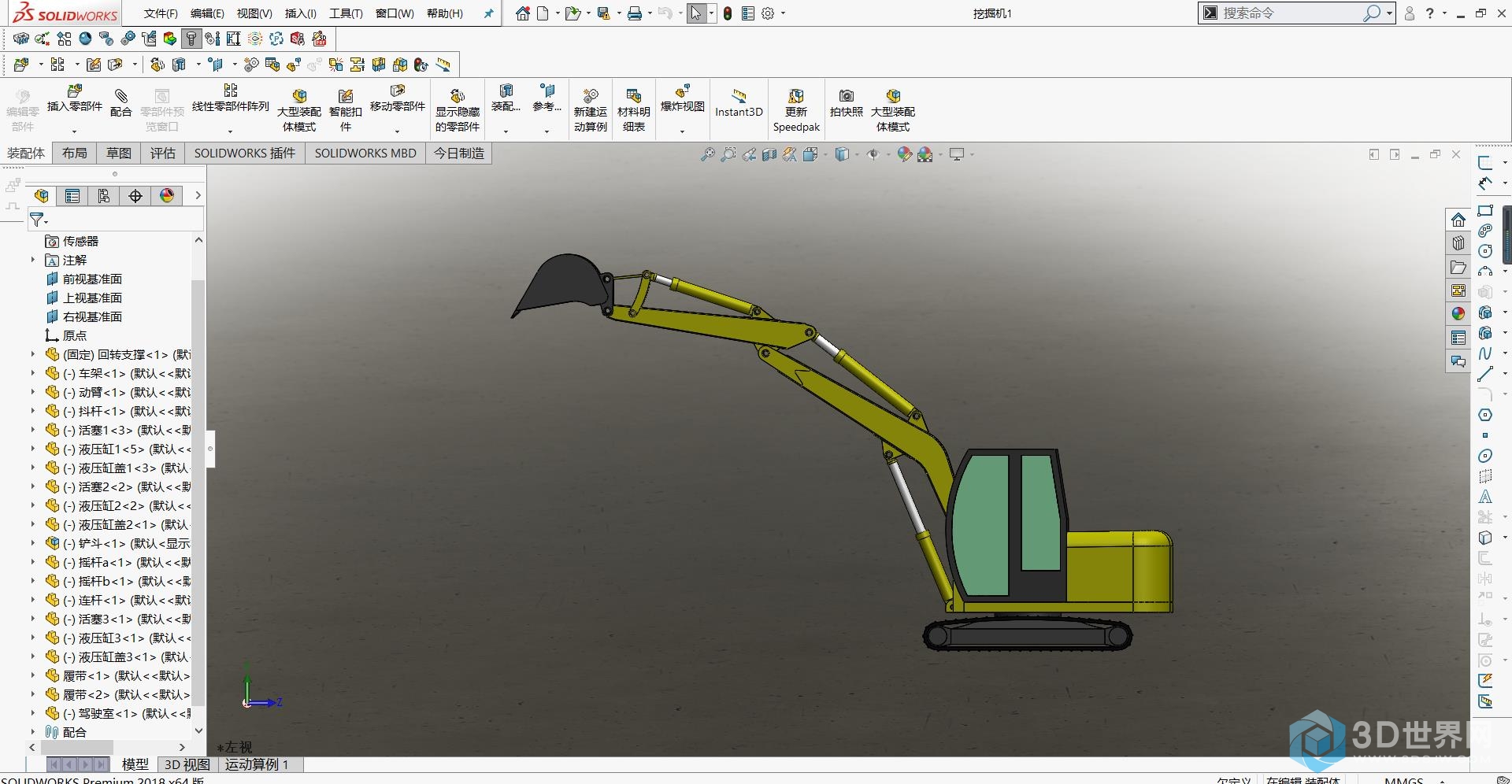Open Design Library in task pane
Screen dimensions: 1512x784
[1458, 243]
